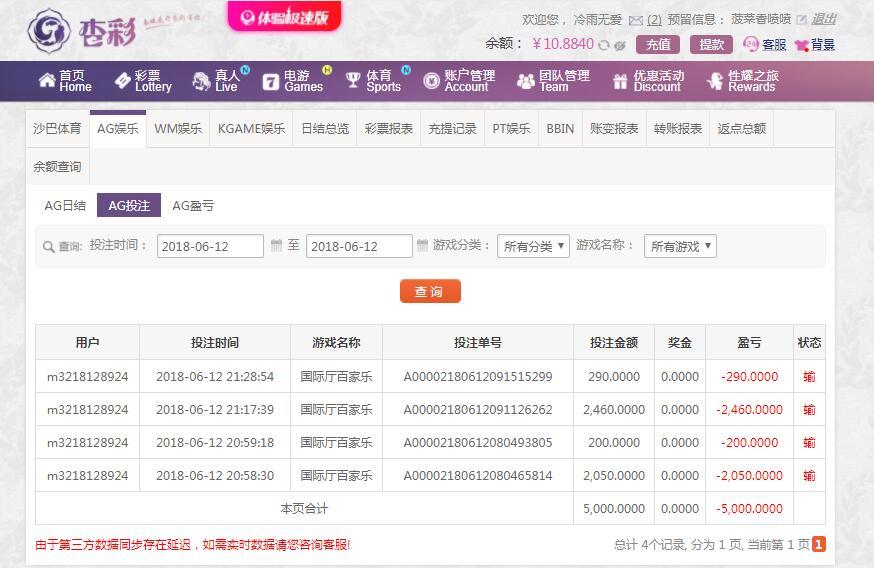Click the balance refresh icon
The height and width of the screenshot is (568, 874).
(604, 45)
